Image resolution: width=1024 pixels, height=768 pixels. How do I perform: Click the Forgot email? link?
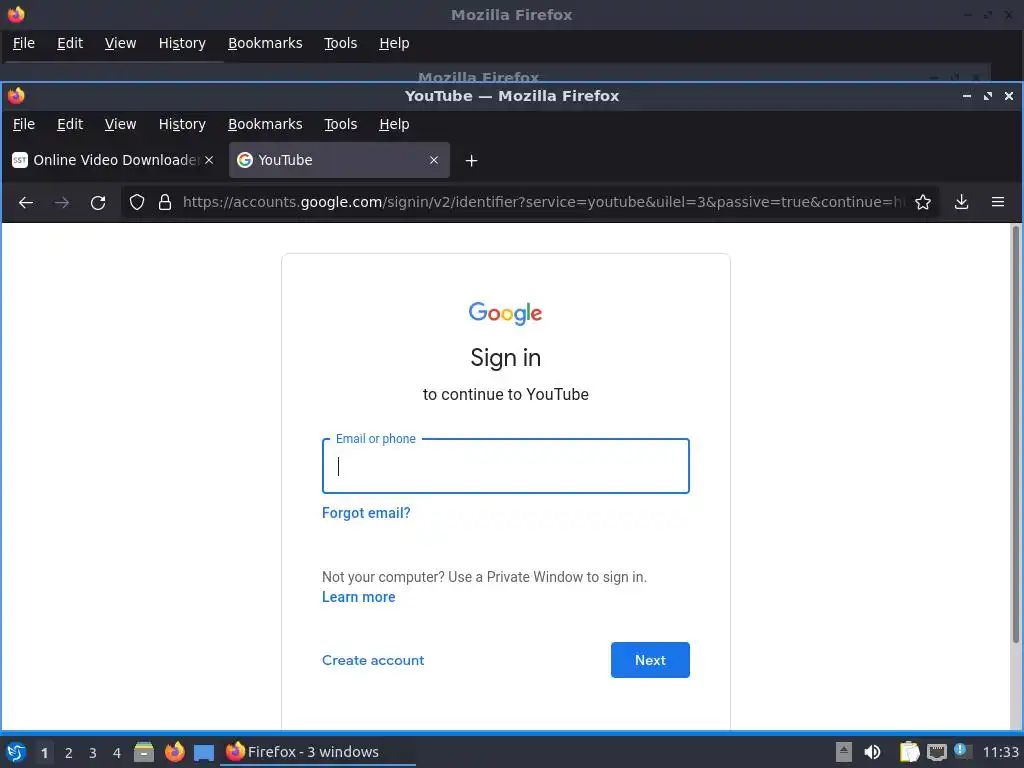pyautogui.click(x=366, y=513)
